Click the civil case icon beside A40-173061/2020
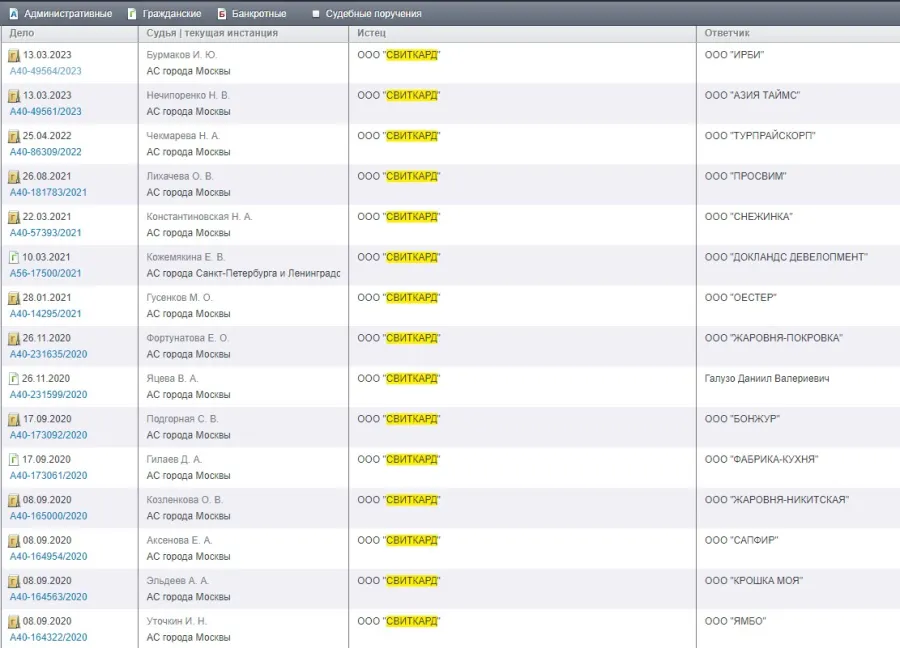 (x=14, y=460)
